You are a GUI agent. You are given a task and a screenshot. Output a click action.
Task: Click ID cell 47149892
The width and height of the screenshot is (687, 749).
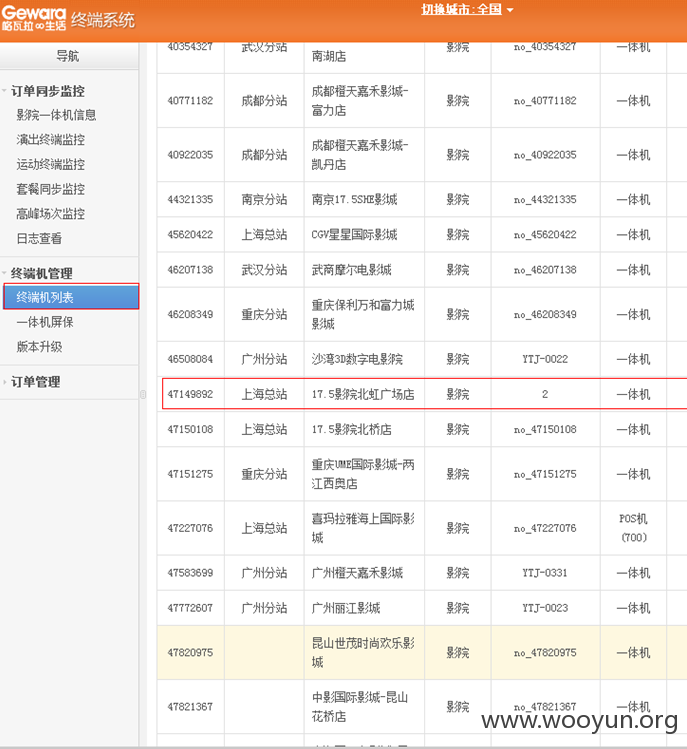[190, 394]
